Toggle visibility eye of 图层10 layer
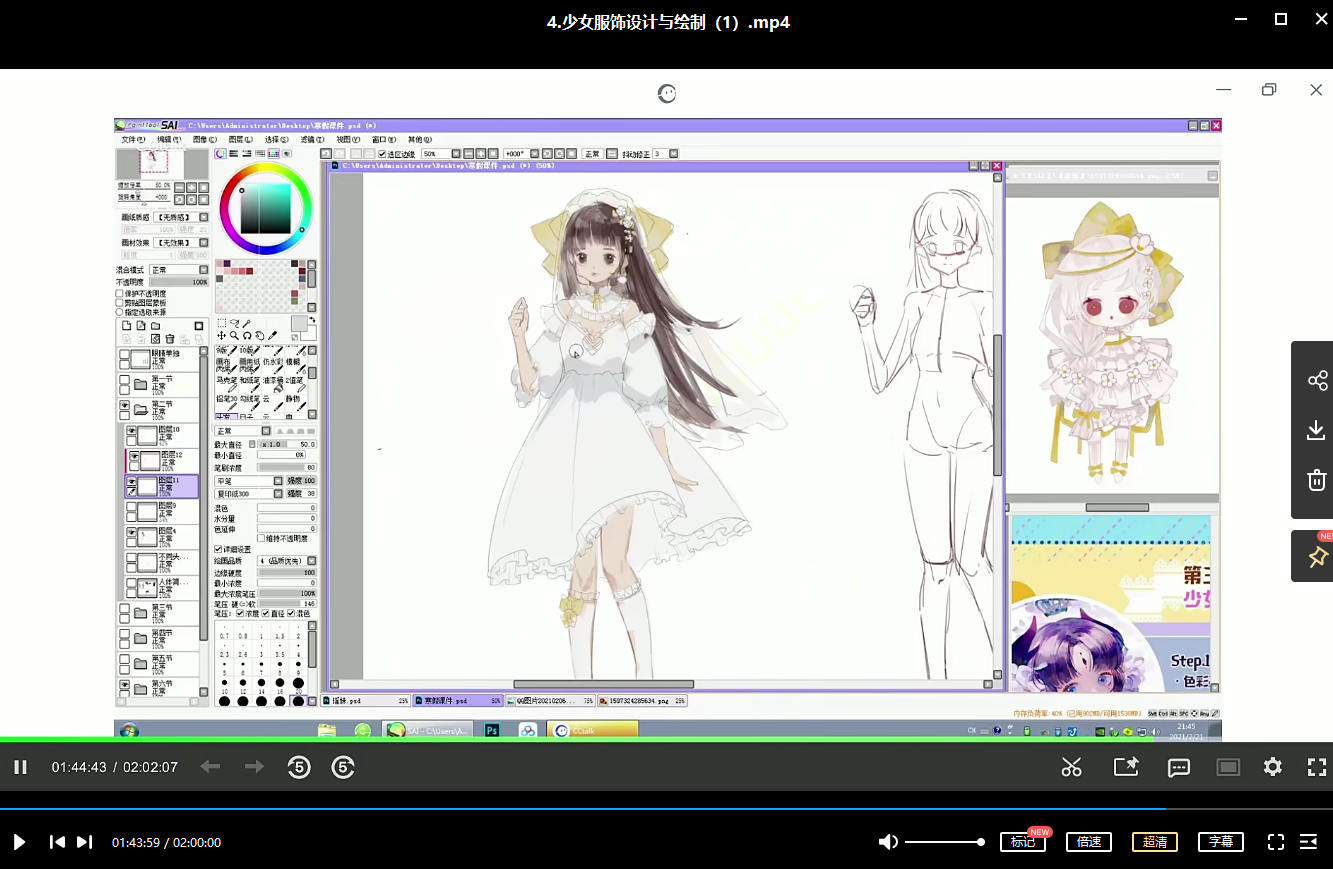 tap(131, 430)
